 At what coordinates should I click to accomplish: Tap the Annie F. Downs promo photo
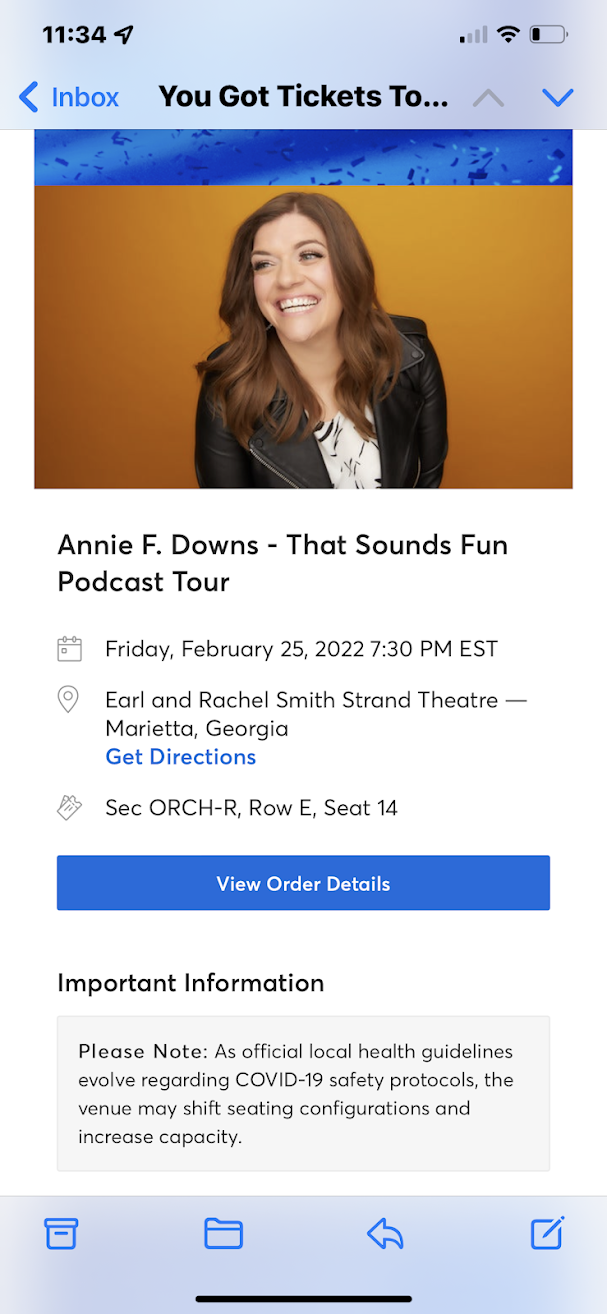pos(303,336)
